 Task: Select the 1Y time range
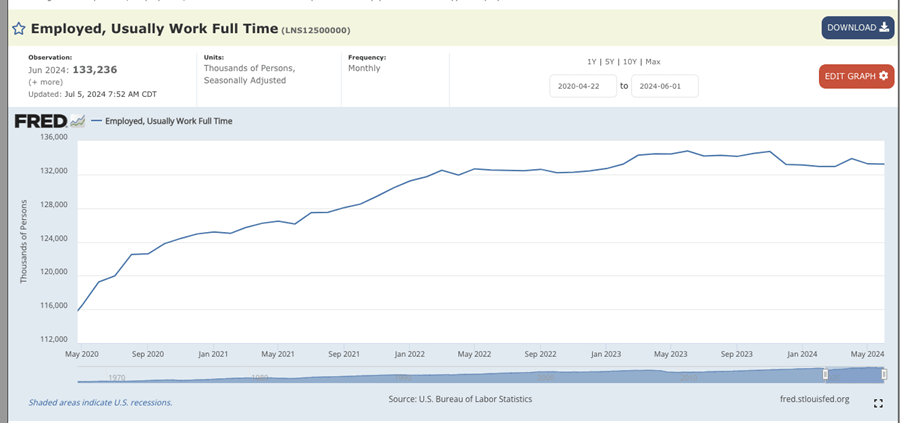tap(592, 62)
